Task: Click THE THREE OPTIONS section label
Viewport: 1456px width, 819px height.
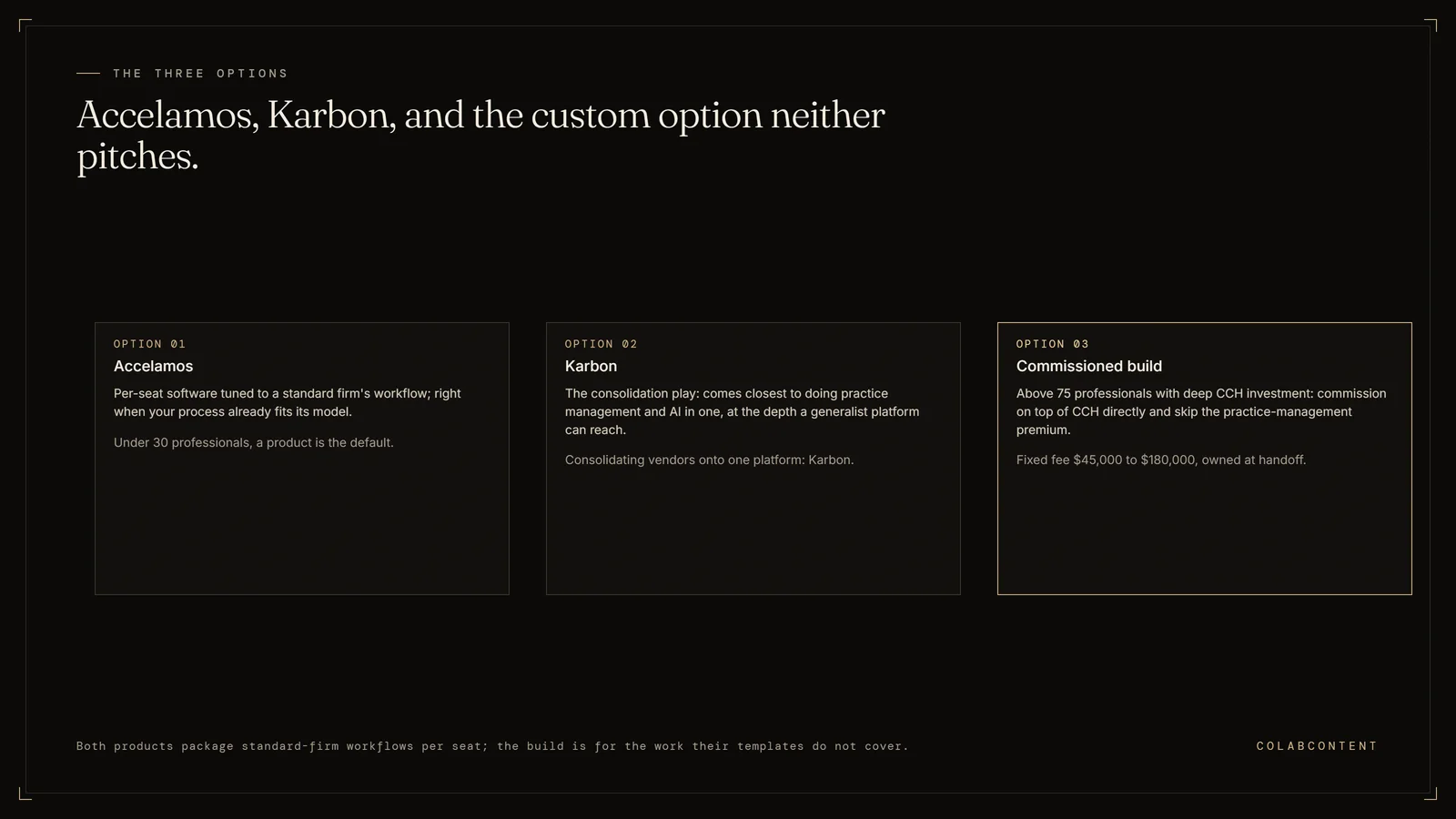Action: coord(200,74)
